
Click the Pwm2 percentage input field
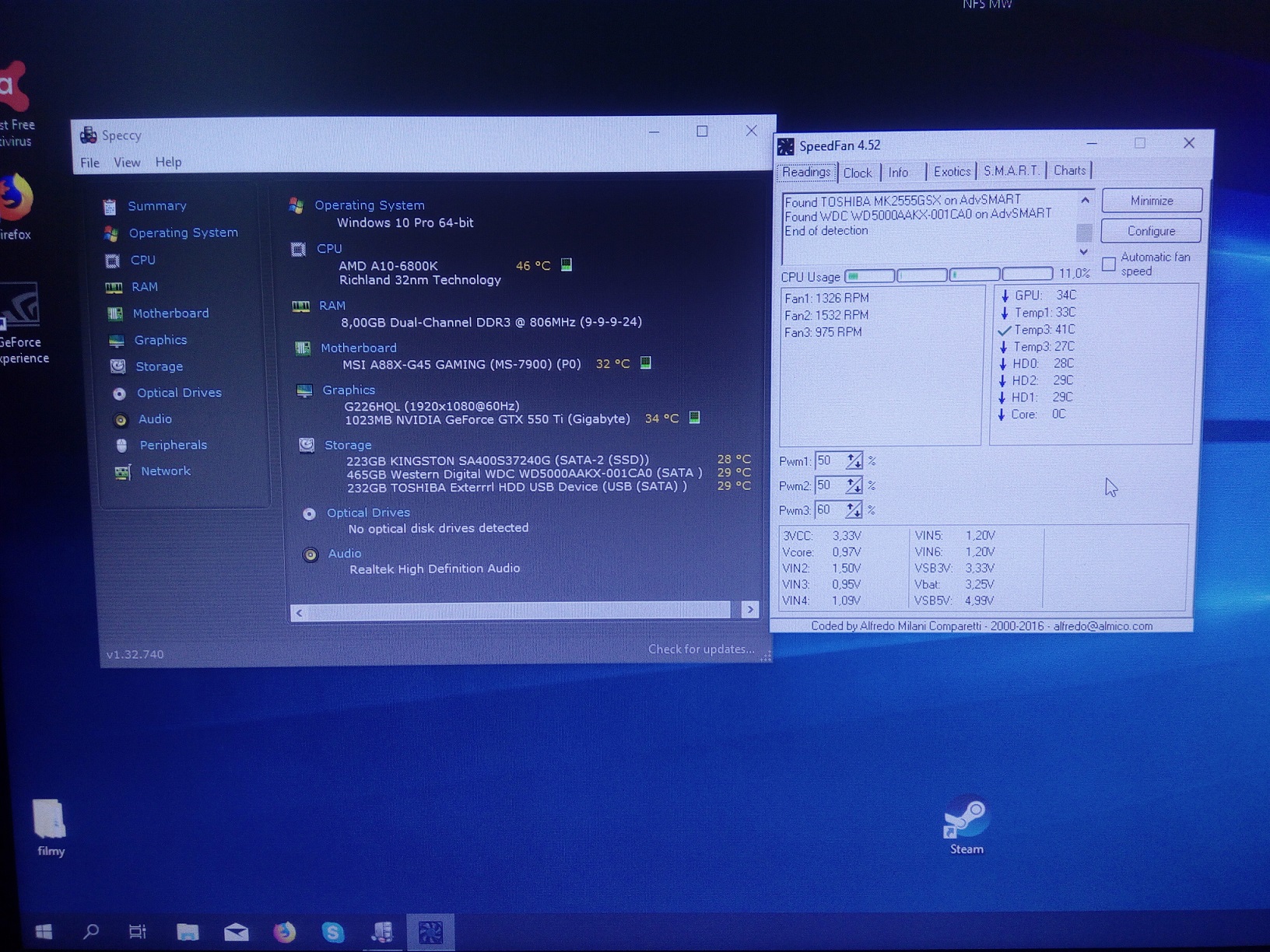tap(830, 485)
